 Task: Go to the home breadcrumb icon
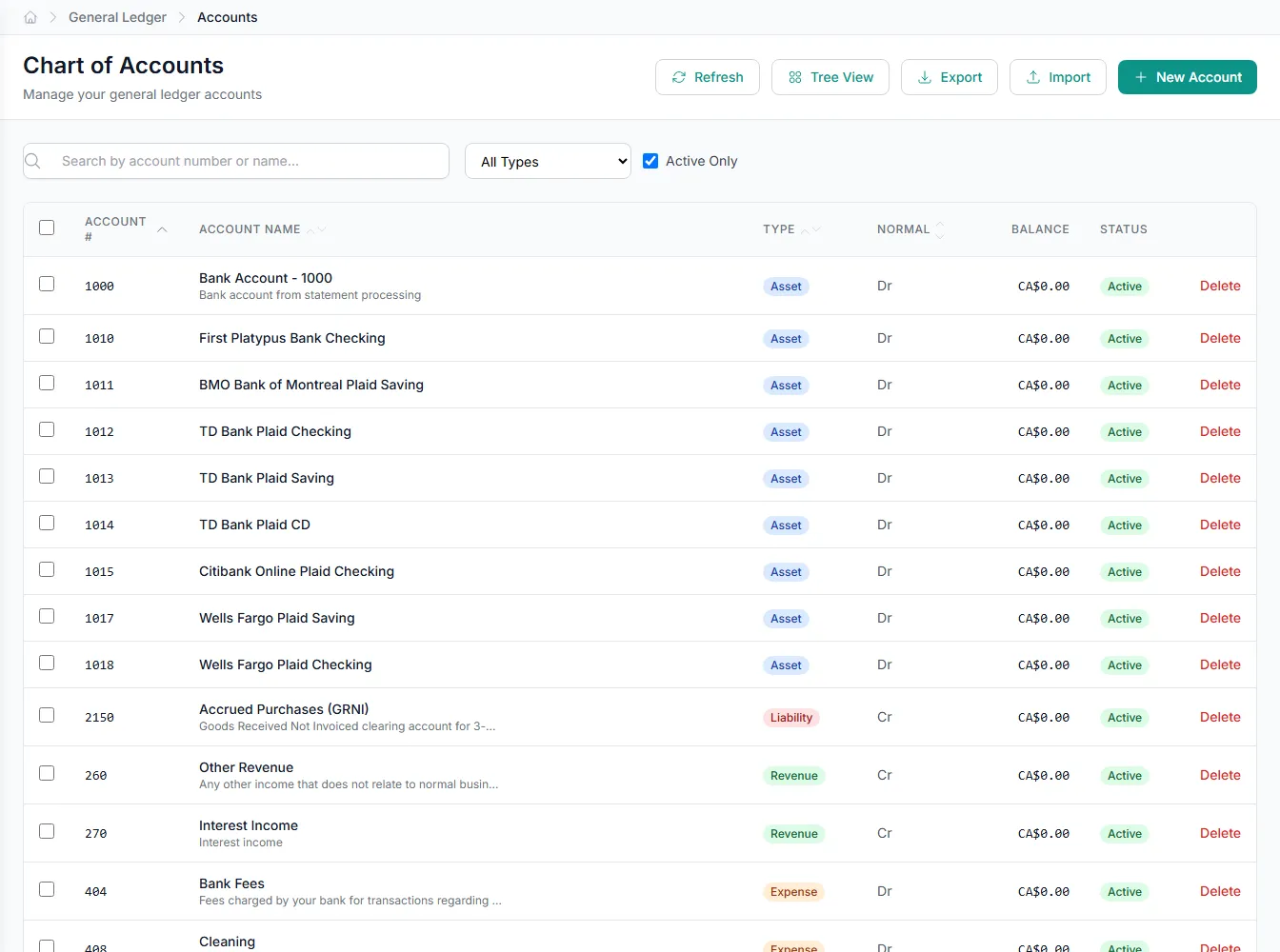point(30,17)
